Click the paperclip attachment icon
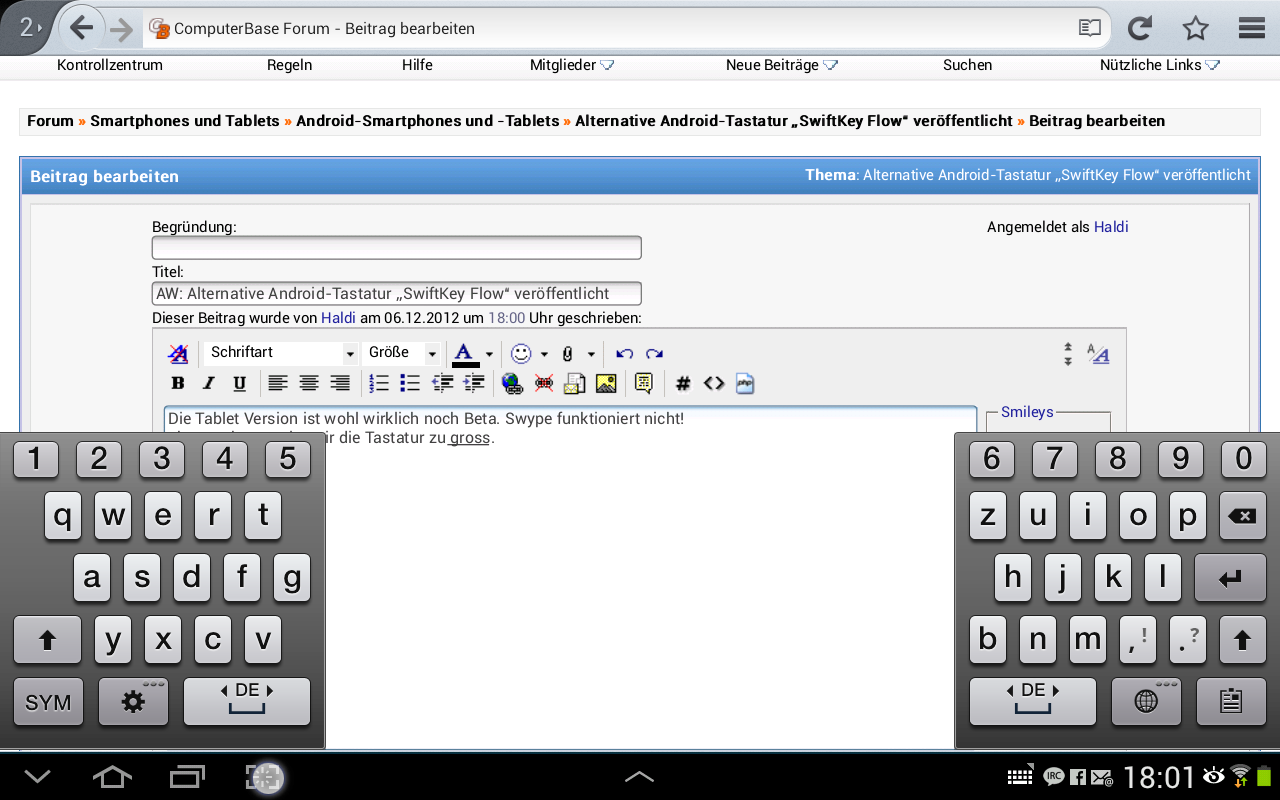Viewport: 1280px width, 800px height. pyautogui.click(x=568, y=353)
